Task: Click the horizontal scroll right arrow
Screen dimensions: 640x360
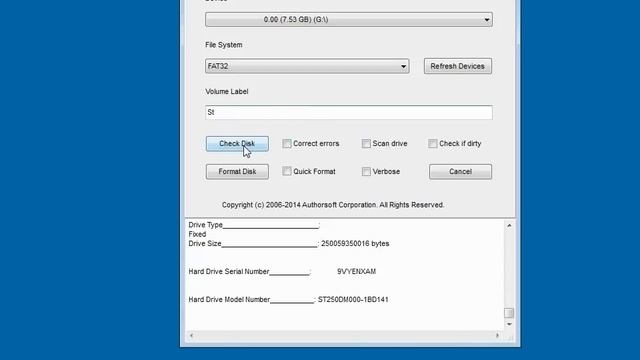Action: tap(497, 336)
